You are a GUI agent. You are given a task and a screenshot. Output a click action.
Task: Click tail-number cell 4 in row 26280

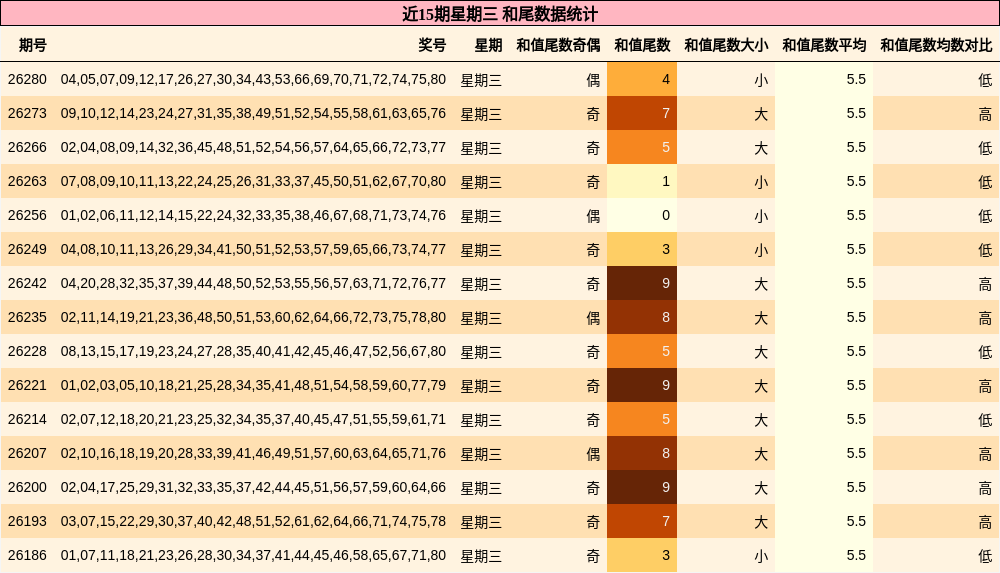pyautogui.click(x=642, y=79)
